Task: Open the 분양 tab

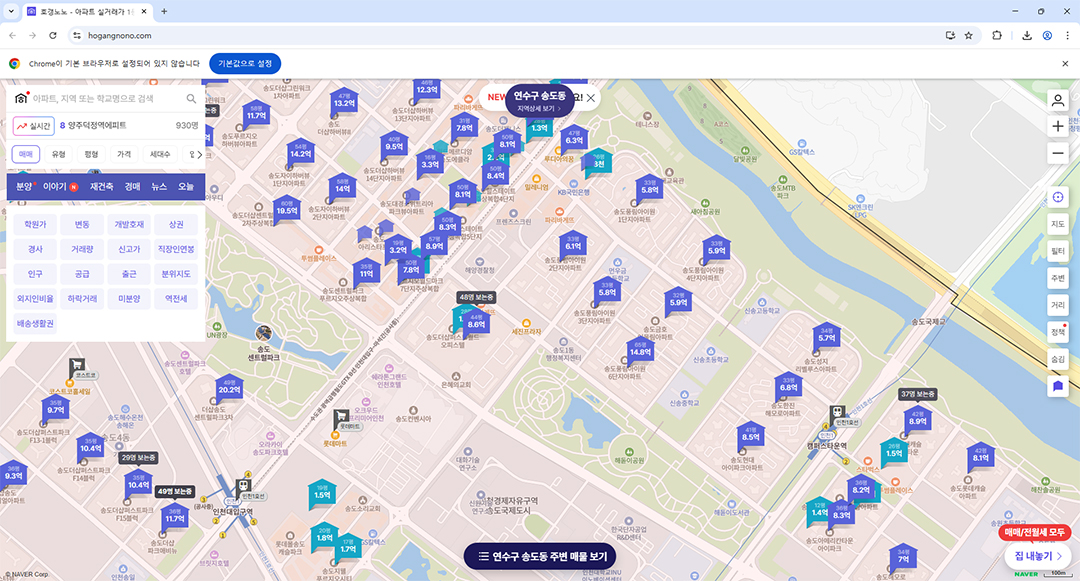Action: pyautogui.click(x=24, y=187)
